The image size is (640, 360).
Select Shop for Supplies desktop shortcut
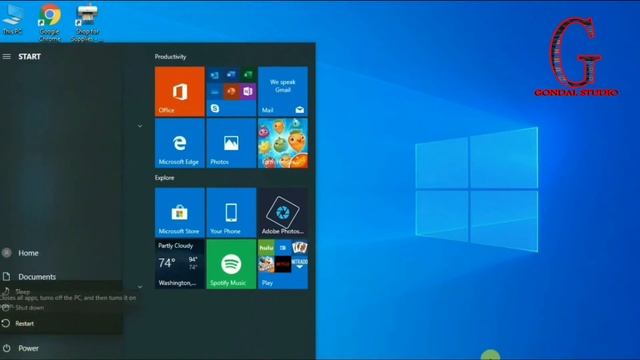87,22
